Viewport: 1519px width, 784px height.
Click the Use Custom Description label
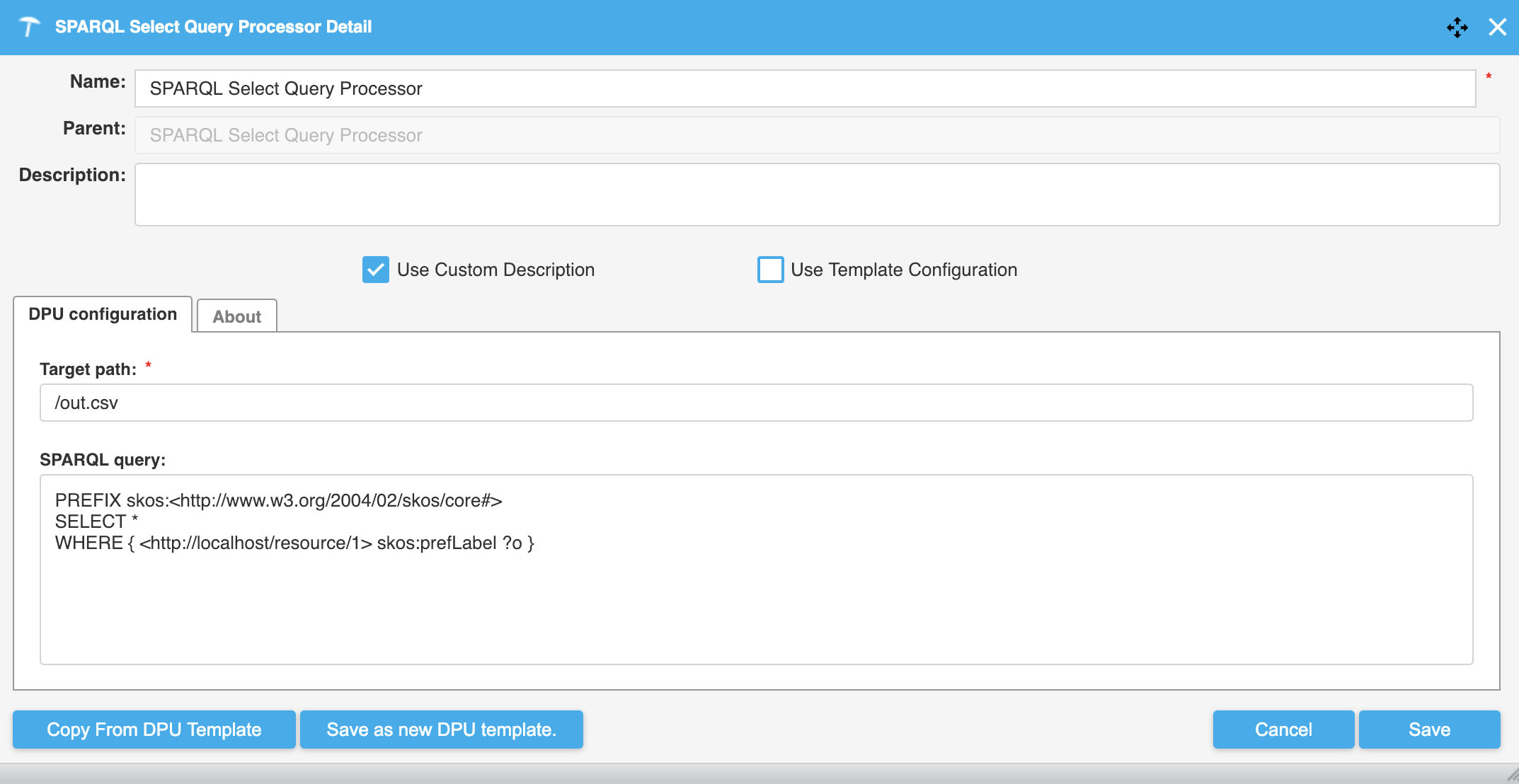(495, 270)
